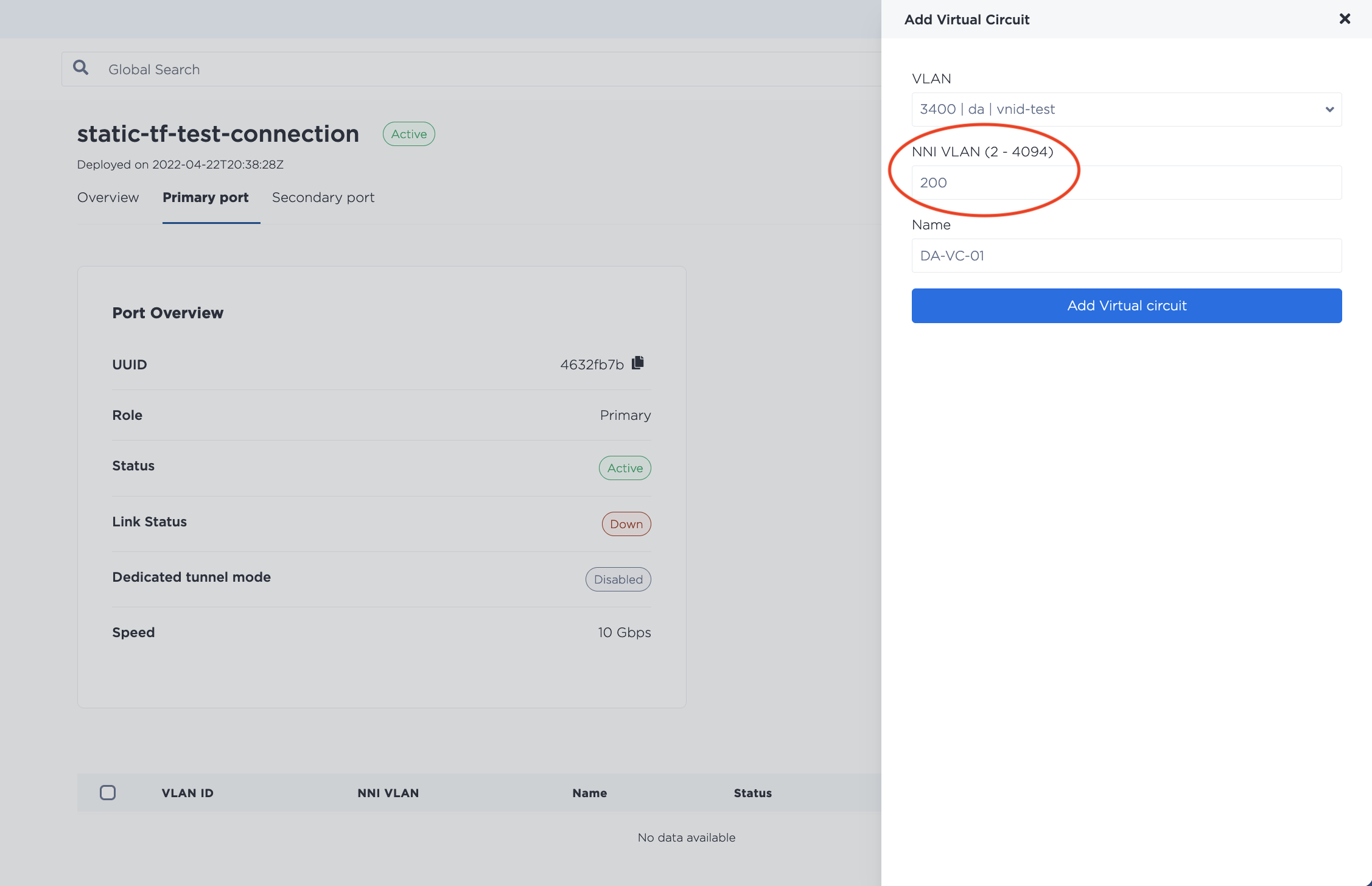This screenshot has height=886, width=1372.
Task: Click the Down link status badge
Action: [626, 524]
